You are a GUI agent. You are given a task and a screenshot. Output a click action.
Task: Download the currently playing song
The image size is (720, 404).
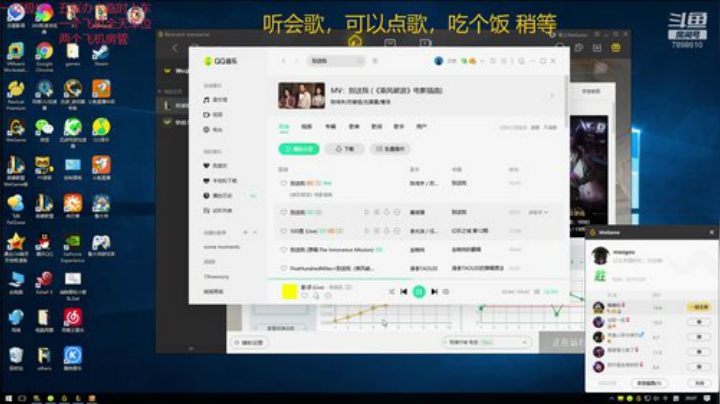click(x=316, y=296)
